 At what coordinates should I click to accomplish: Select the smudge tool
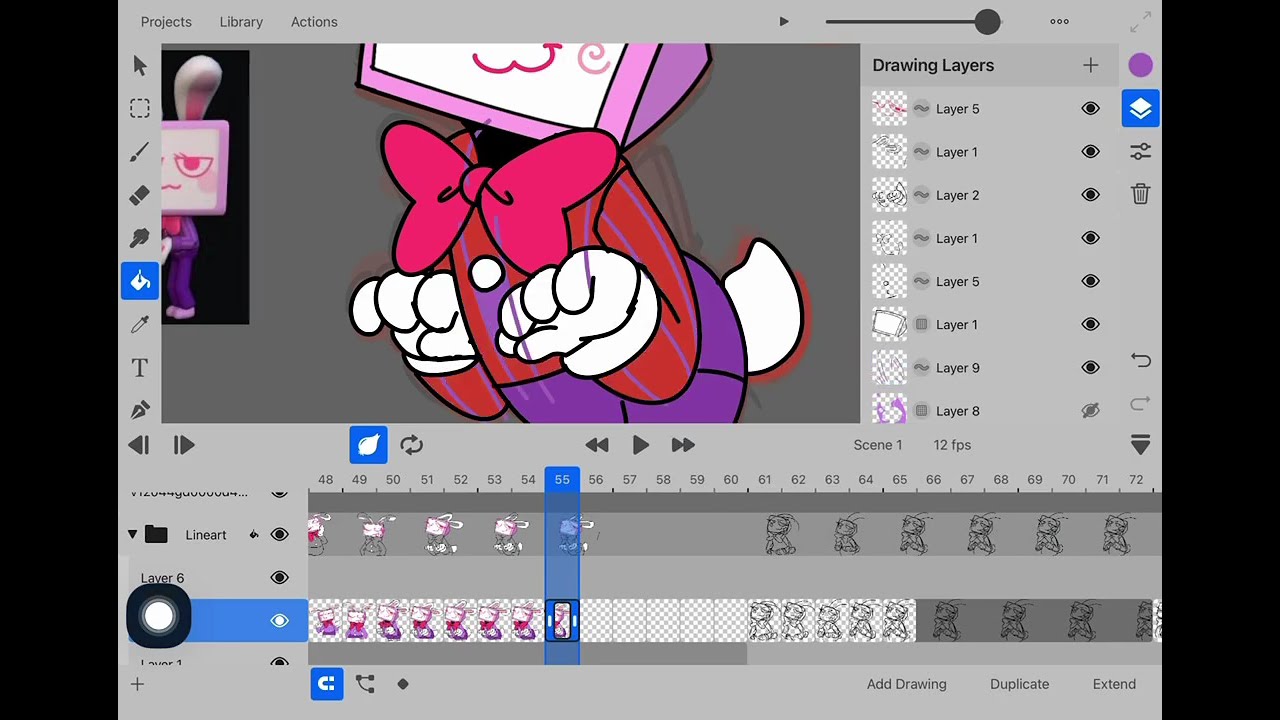[x=139, y=238]
